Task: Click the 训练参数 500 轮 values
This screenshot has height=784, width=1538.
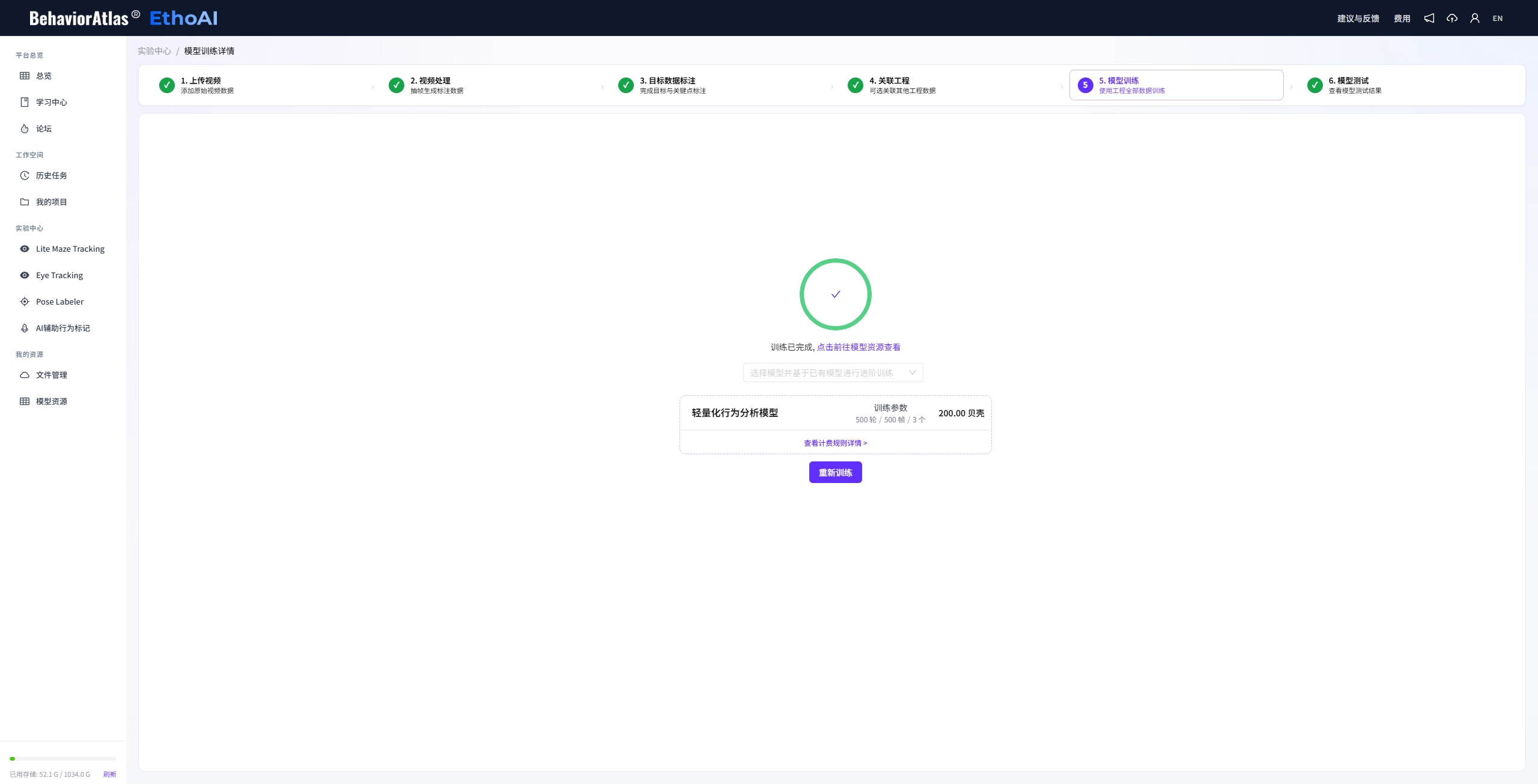Action: click(890, 420)
